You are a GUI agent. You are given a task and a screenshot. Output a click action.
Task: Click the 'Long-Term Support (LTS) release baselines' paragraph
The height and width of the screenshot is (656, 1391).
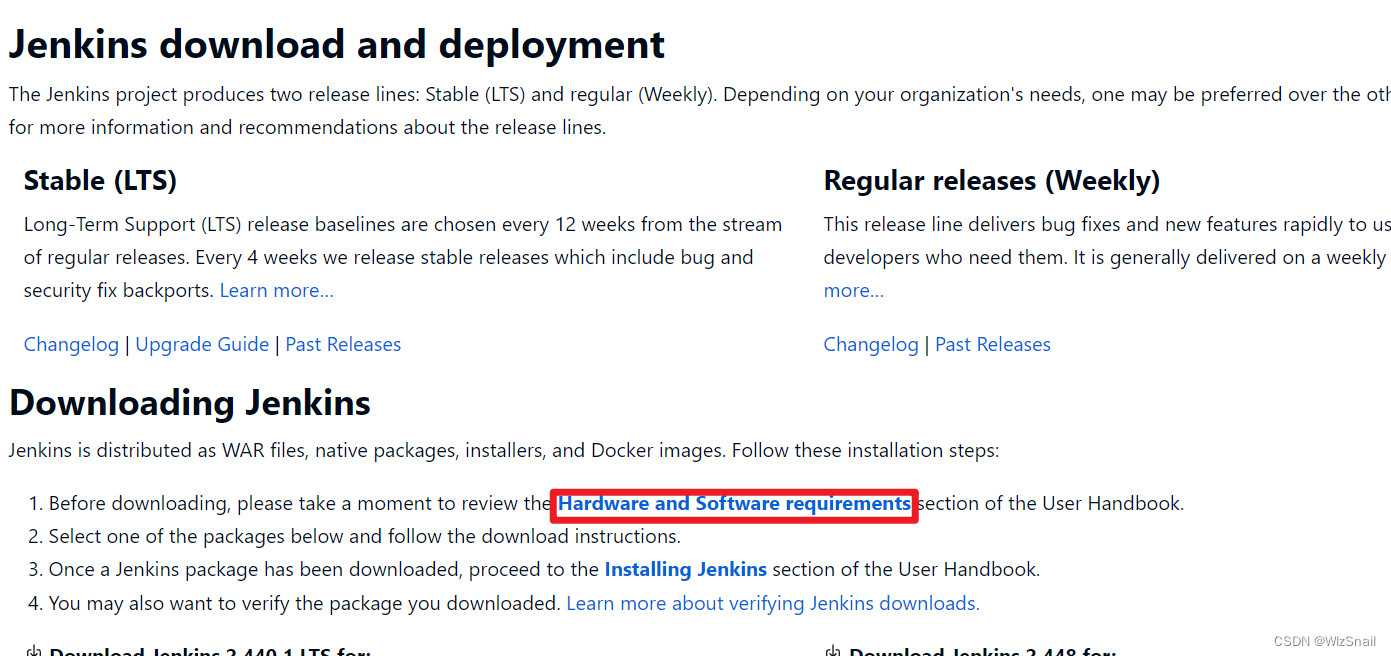point(403,257)
